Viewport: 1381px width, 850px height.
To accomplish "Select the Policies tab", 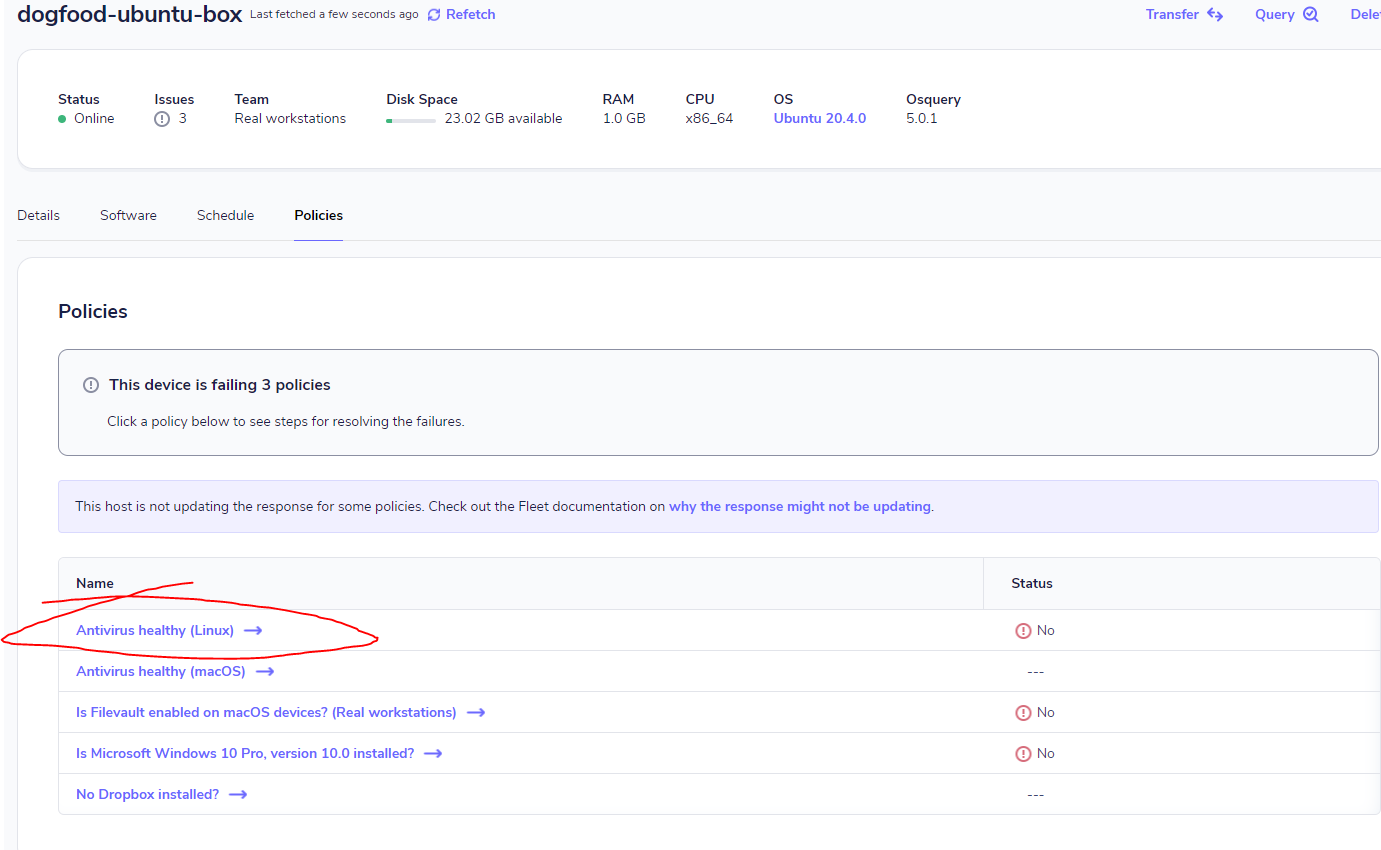I will click(318, 215).
